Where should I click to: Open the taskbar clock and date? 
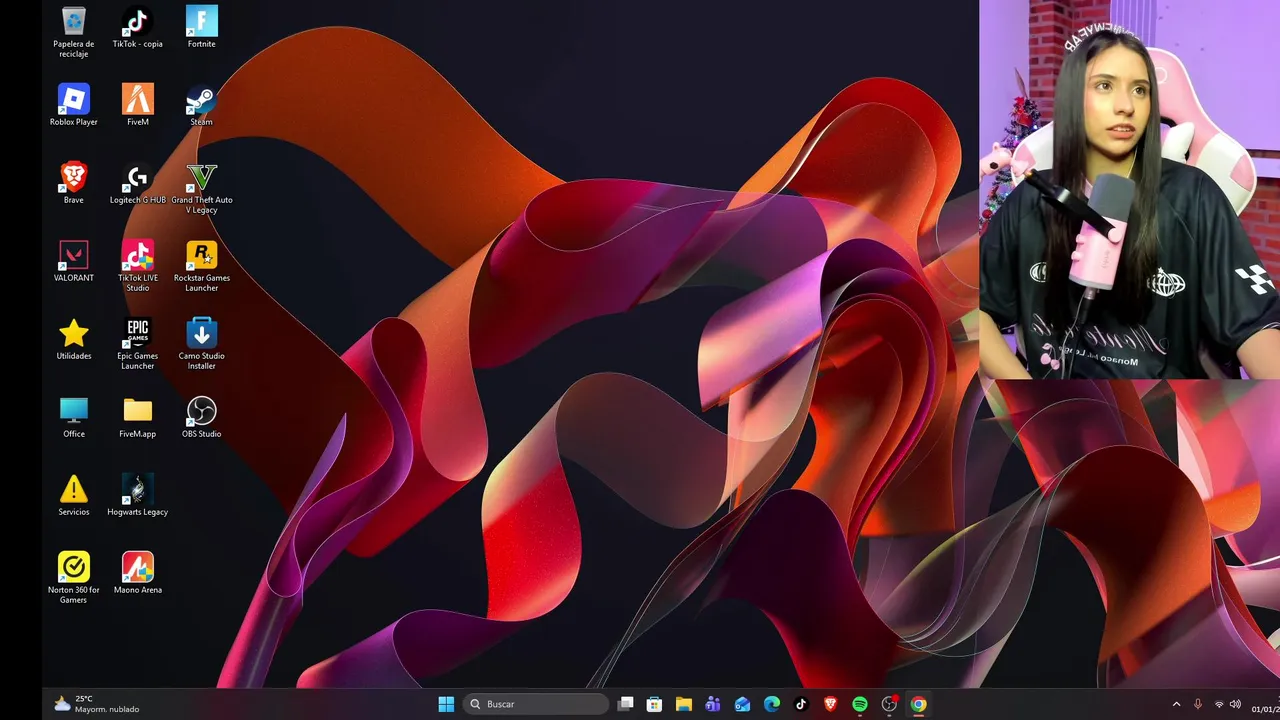1264,704
